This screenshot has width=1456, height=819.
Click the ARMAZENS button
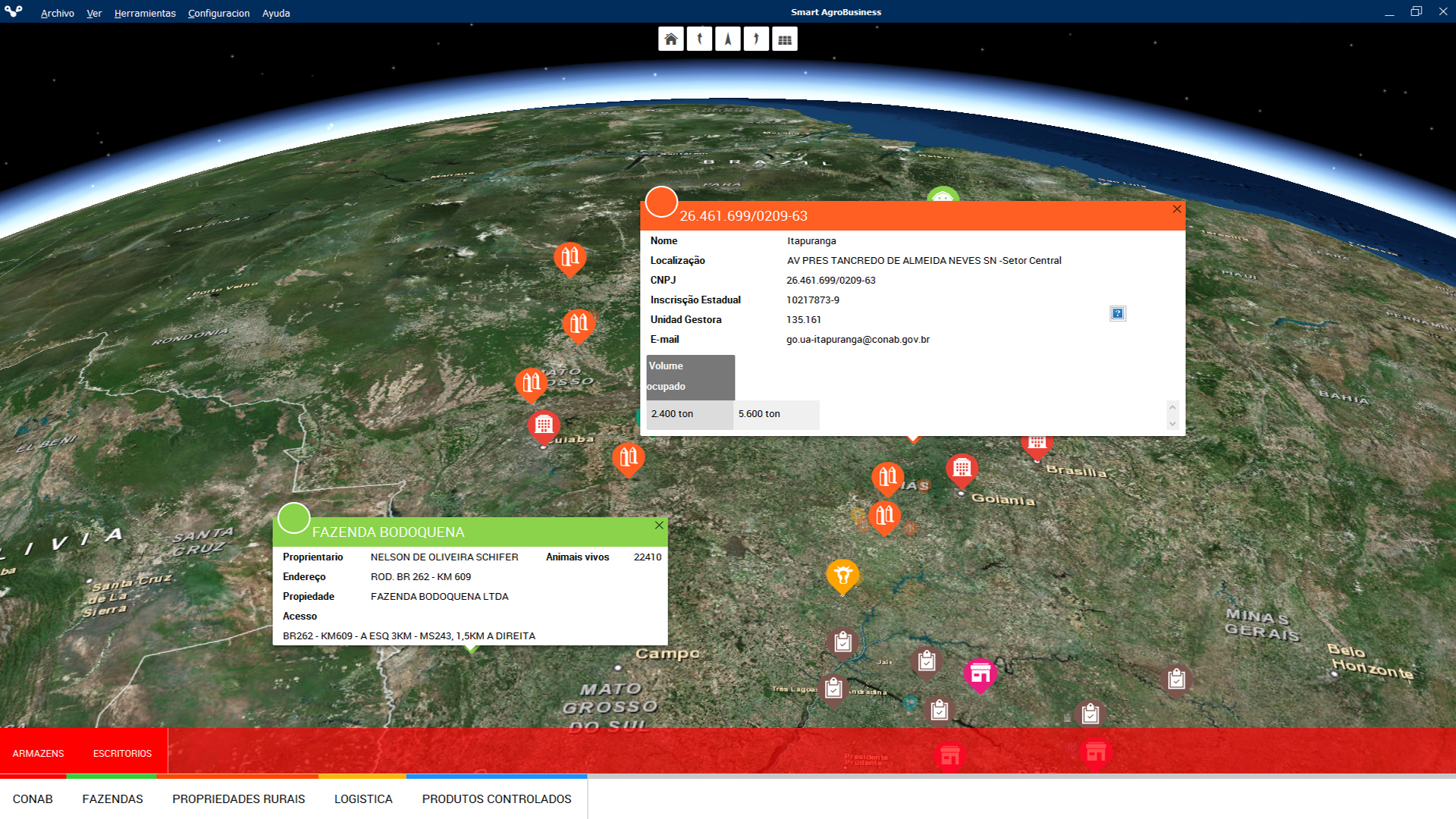click(x=38, y=753)
